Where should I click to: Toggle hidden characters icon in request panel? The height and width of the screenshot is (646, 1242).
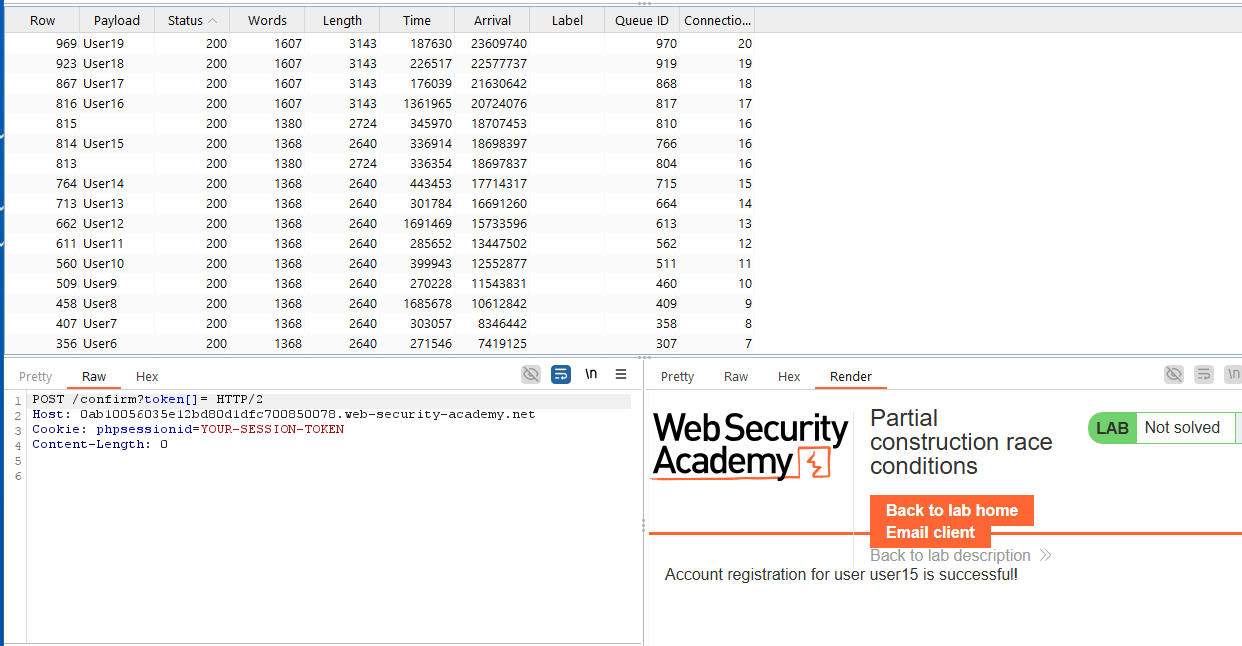pyautogui.click(x=531, y=374)
